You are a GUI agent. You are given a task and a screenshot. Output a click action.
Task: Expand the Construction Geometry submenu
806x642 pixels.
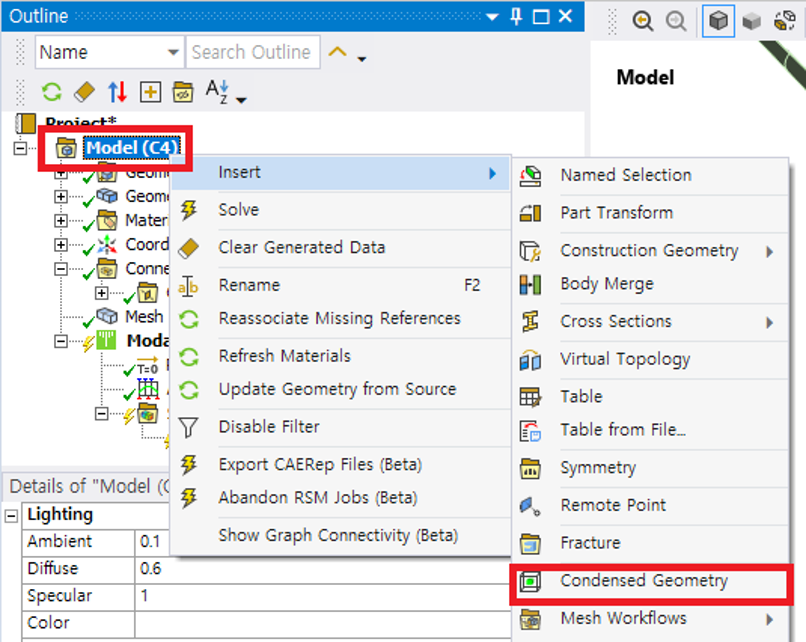coord(770,251)
